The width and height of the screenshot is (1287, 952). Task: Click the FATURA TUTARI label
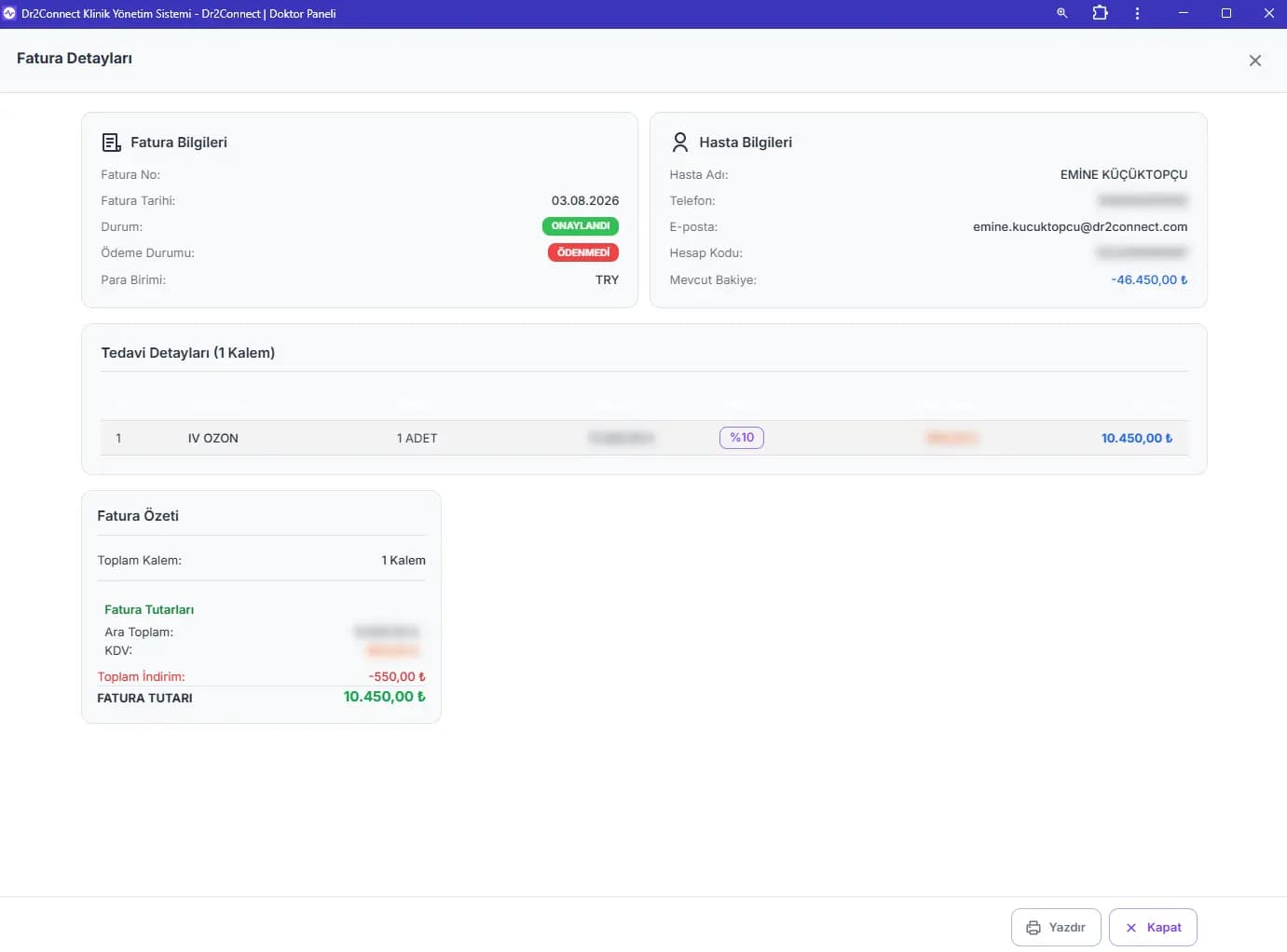[144, 698]
